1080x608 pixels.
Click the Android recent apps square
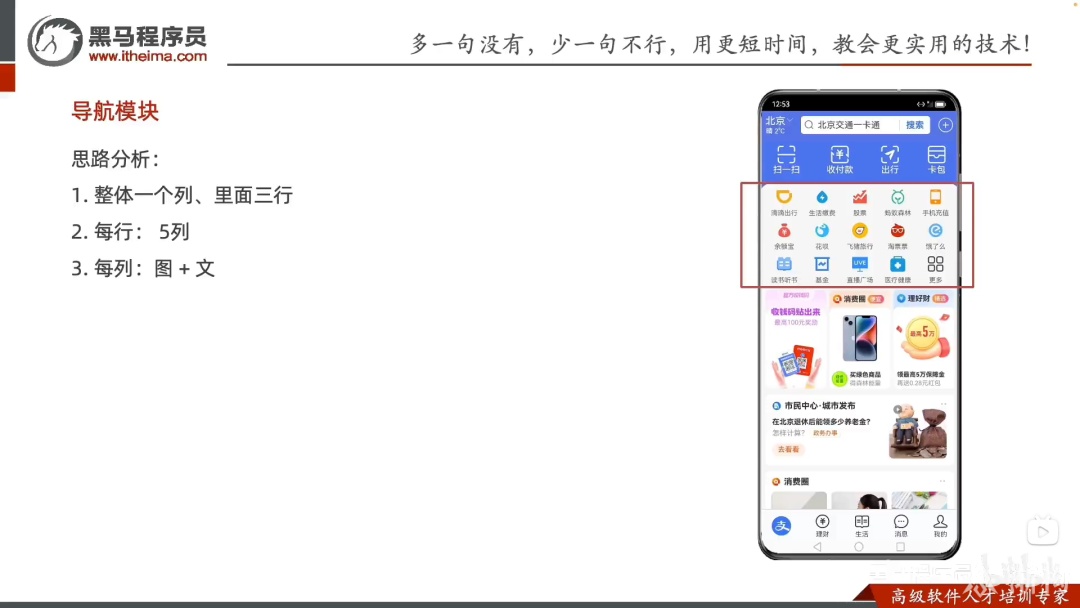900,547
